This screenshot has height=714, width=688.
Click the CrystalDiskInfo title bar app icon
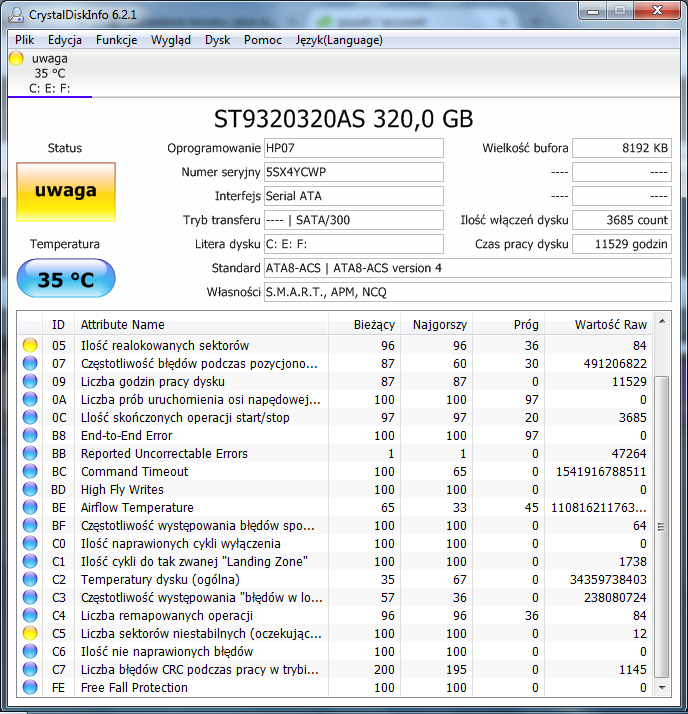[x=16, y=15]
